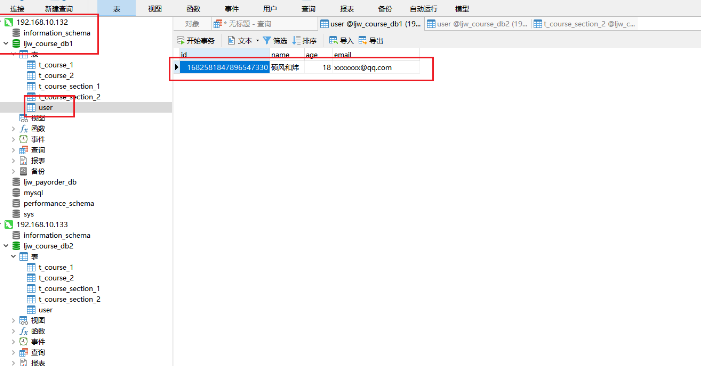Select the 192.168.10.133 connection label
701x366 pixels.
(42, 224)
